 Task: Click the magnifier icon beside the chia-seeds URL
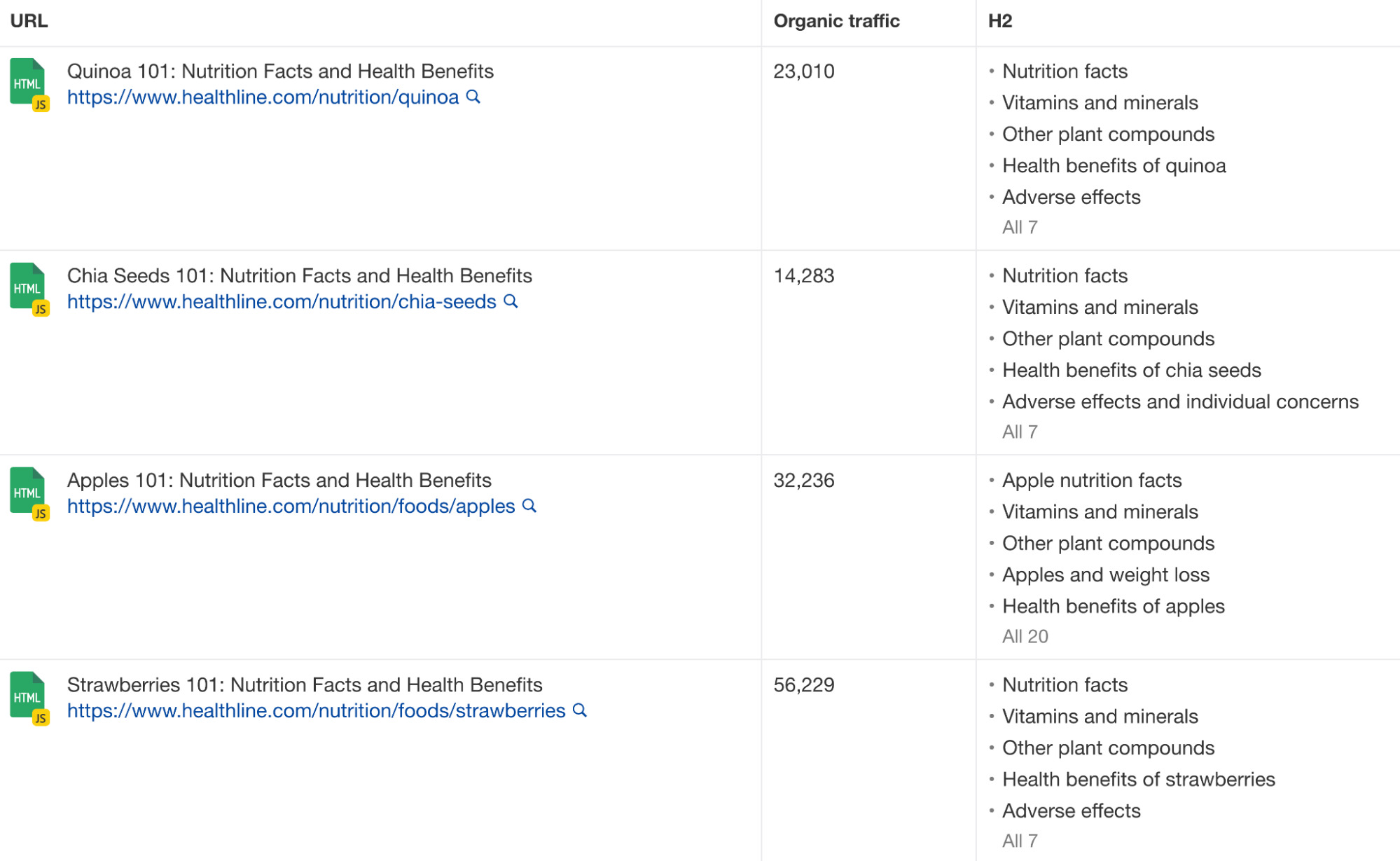[x=511, y=301]
